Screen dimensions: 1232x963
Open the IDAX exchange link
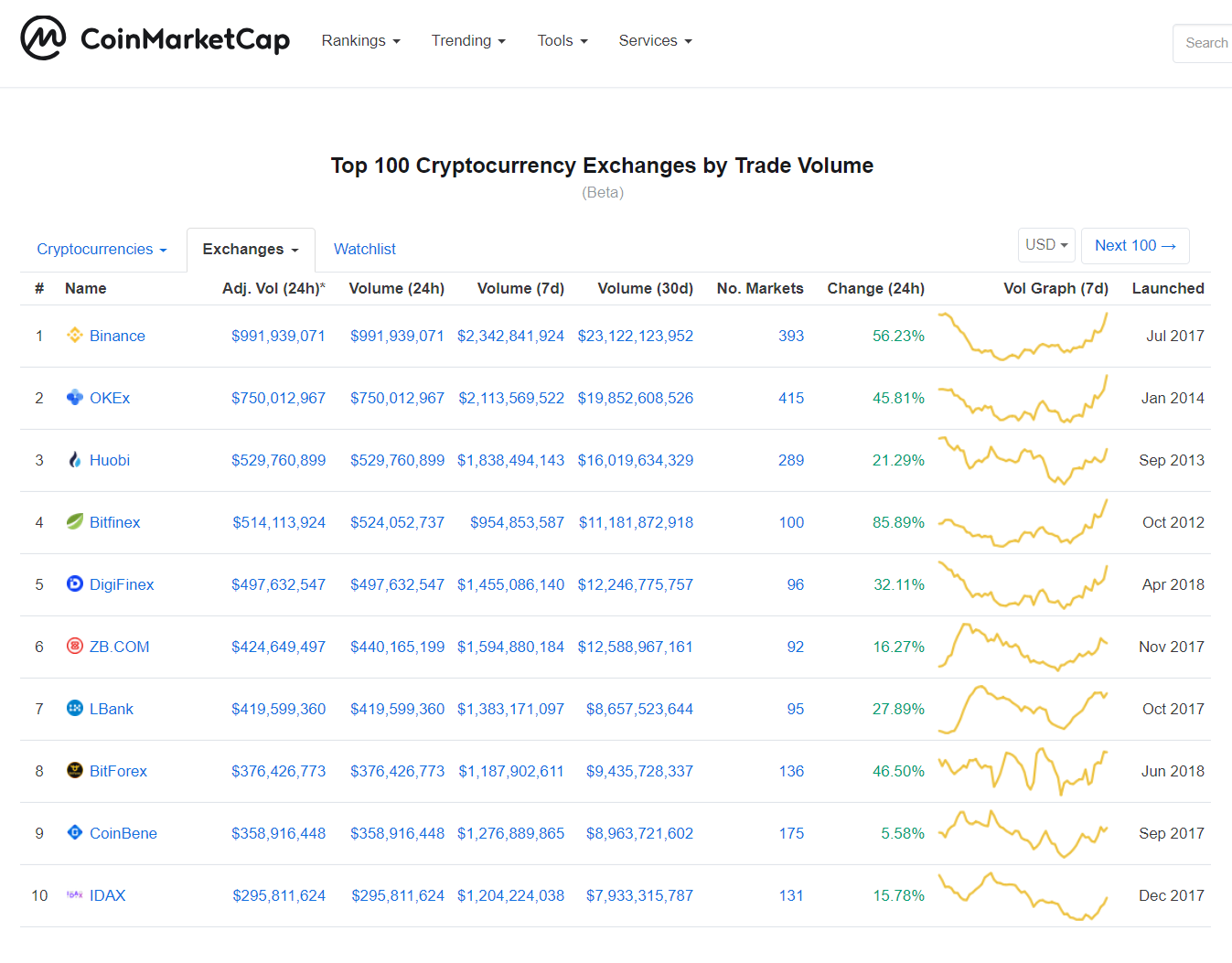pos(108,895)
